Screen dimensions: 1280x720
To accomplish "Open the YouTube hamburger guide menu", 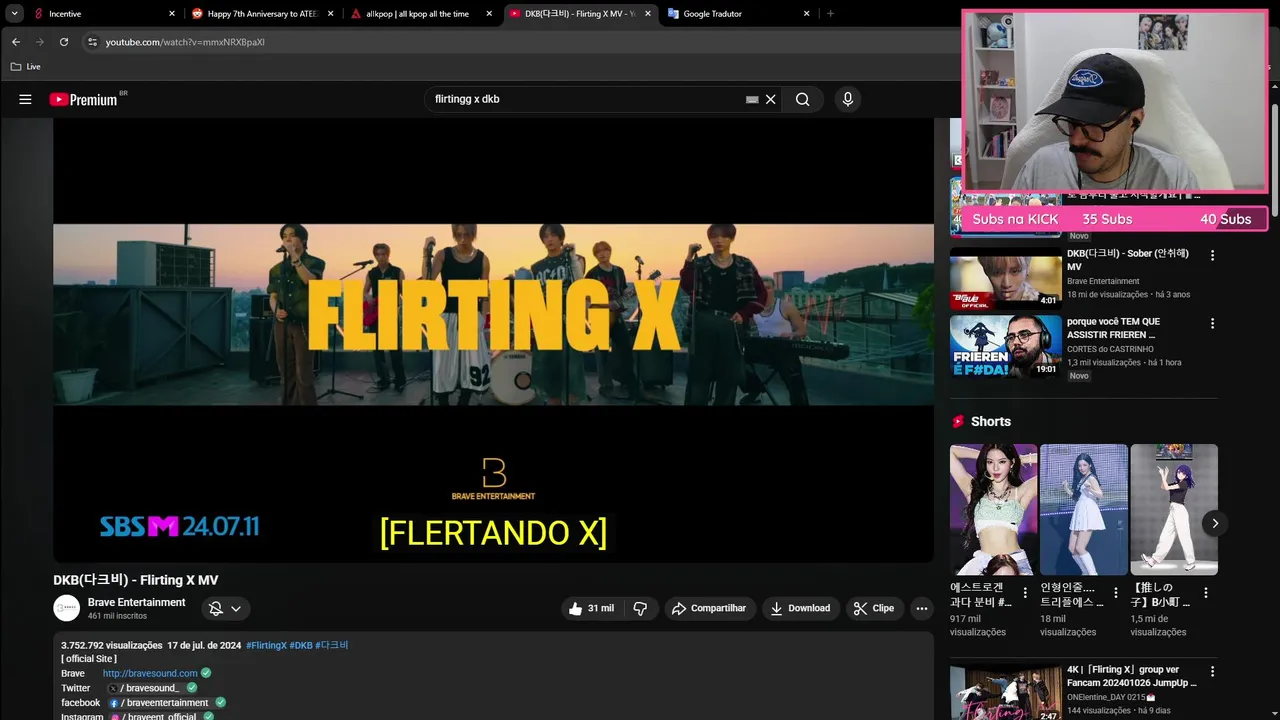I will point(25,99).
